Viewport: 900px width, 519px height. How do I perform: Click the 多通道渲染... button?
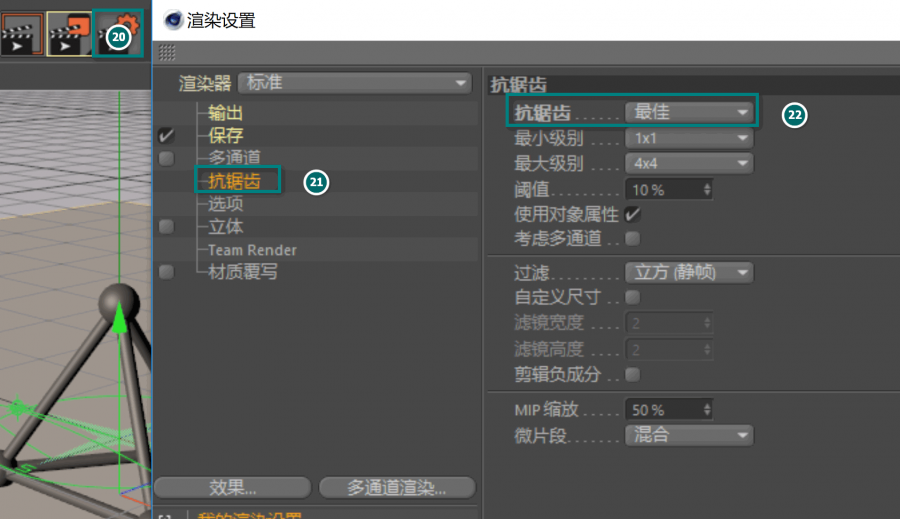click(x=396, y=488)
